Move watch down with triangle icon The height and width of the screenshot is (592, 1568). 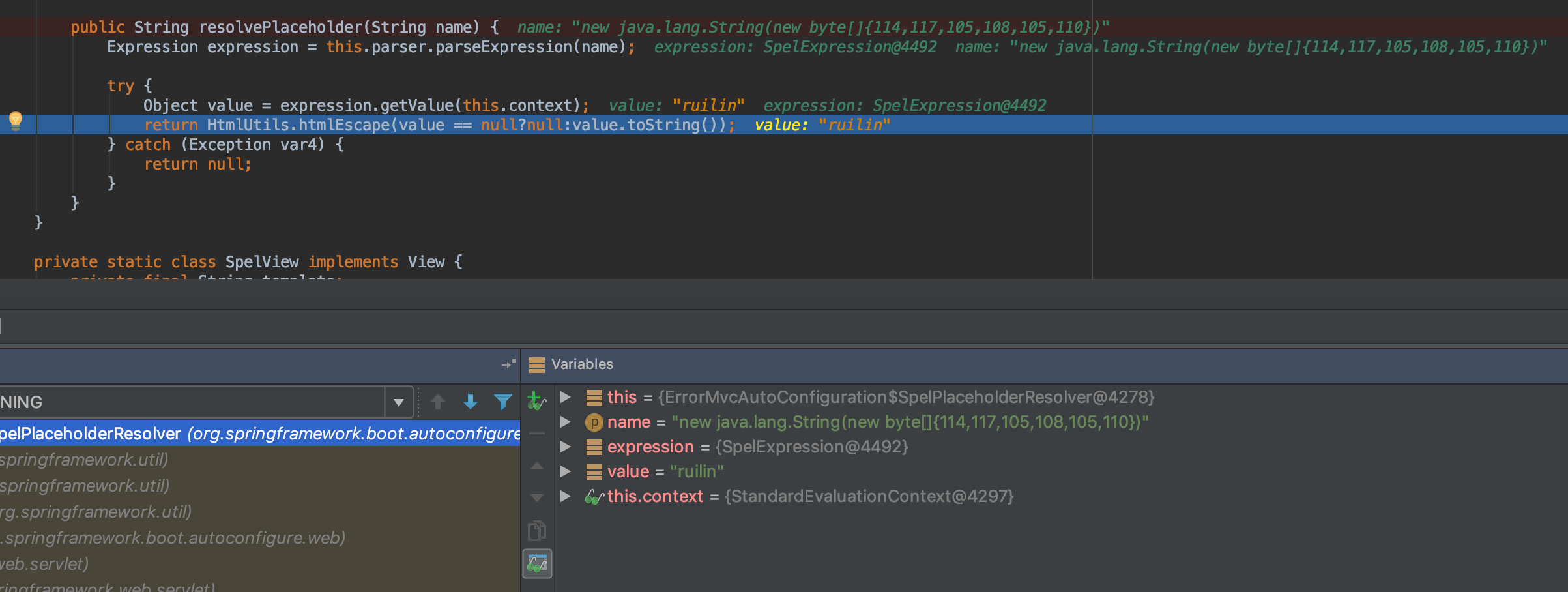coord(537,498)
